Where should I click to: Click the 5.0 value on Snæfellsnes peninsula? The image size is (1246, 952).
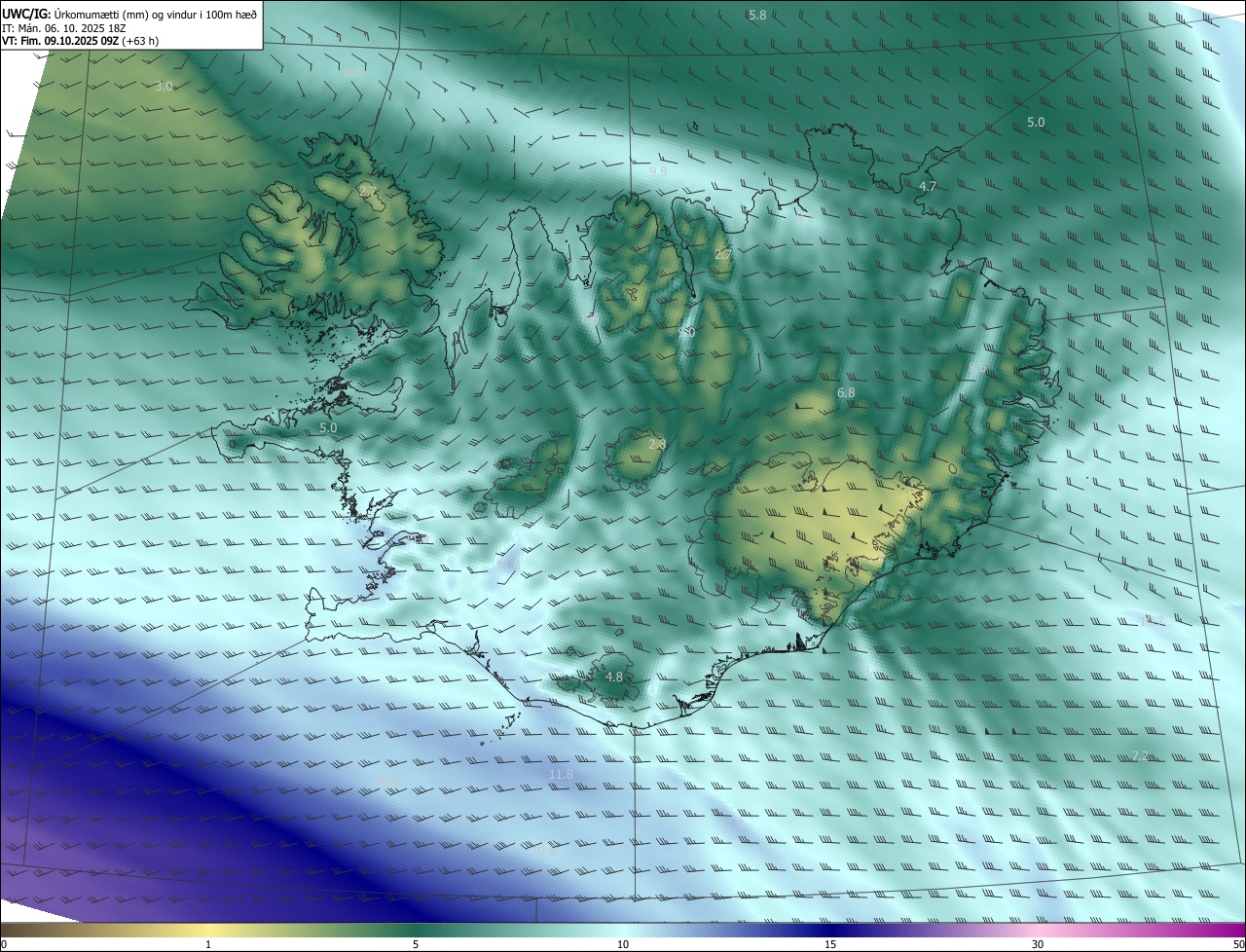pos(328,427)
